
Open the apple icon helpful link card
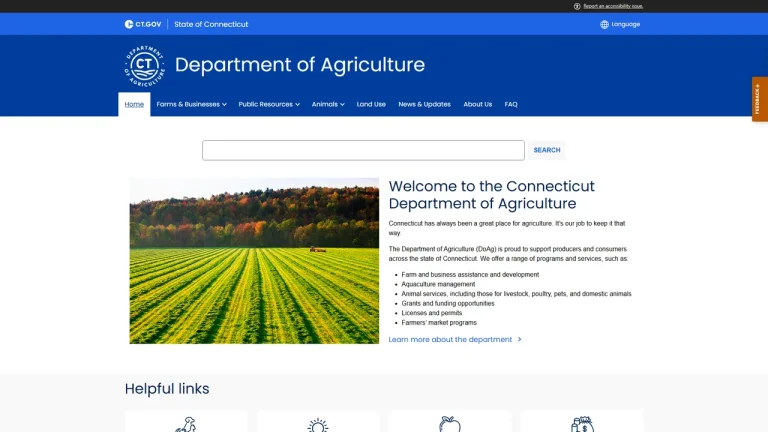point(450,422)
